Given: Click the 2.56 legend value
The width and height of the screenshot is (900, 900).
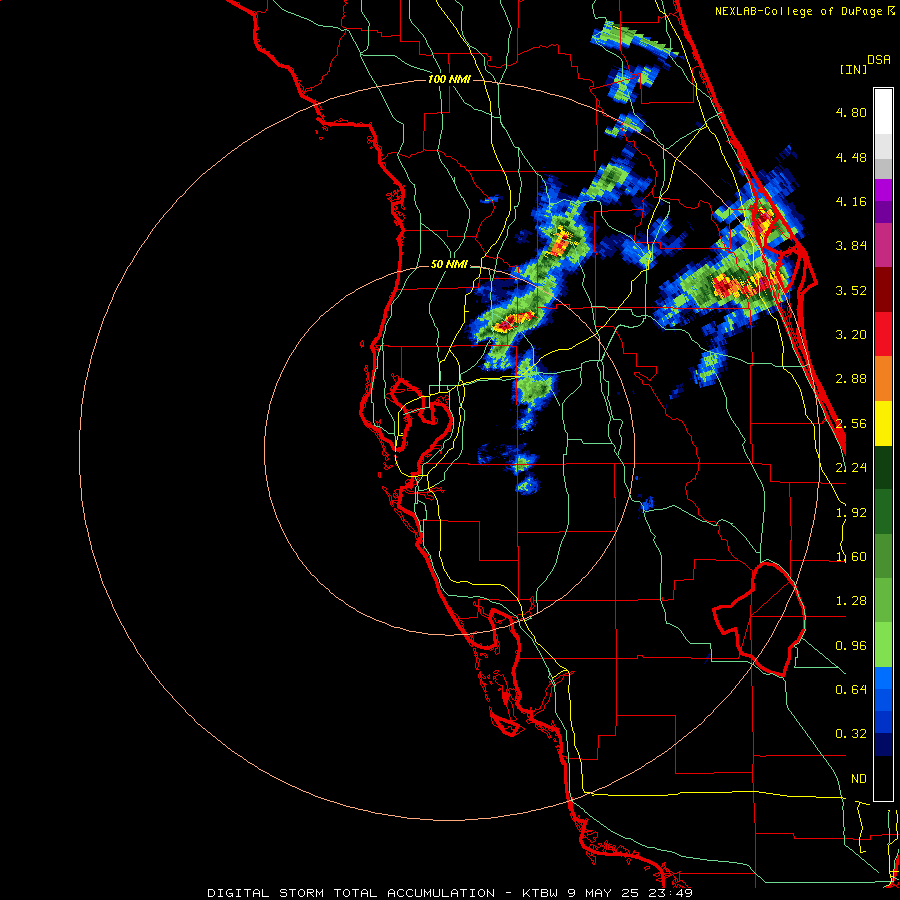Looking at the screenshot, I should coord(851,424).
